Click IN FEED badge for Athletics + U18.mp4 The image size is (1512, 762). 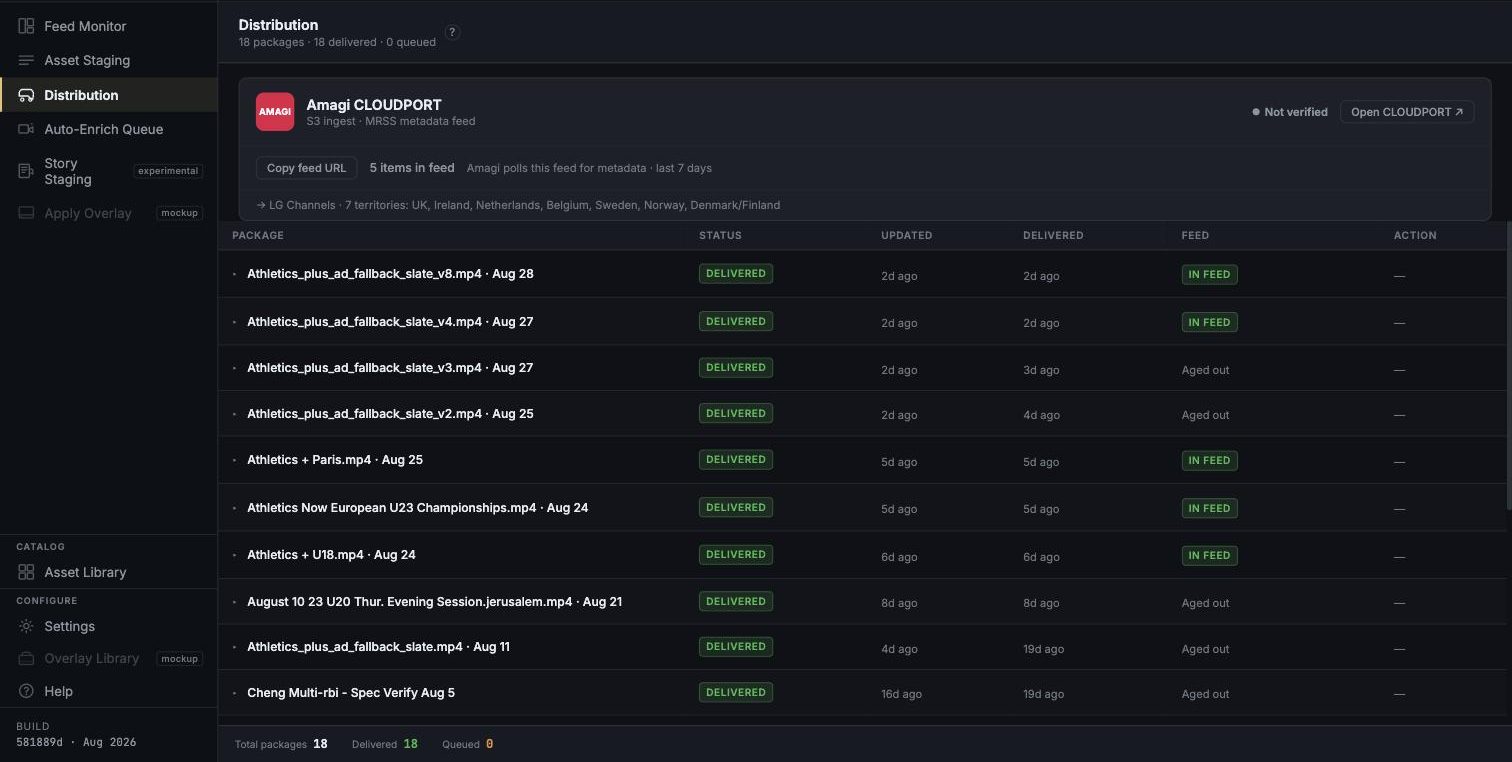tap(1209, 555)
